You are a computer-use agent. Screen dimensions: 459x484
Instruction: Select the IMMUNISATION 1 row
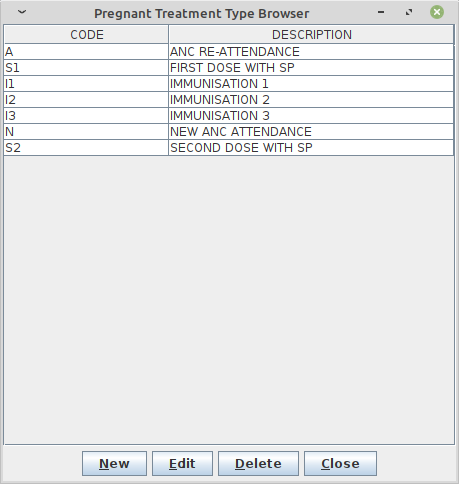coord(229,84)
